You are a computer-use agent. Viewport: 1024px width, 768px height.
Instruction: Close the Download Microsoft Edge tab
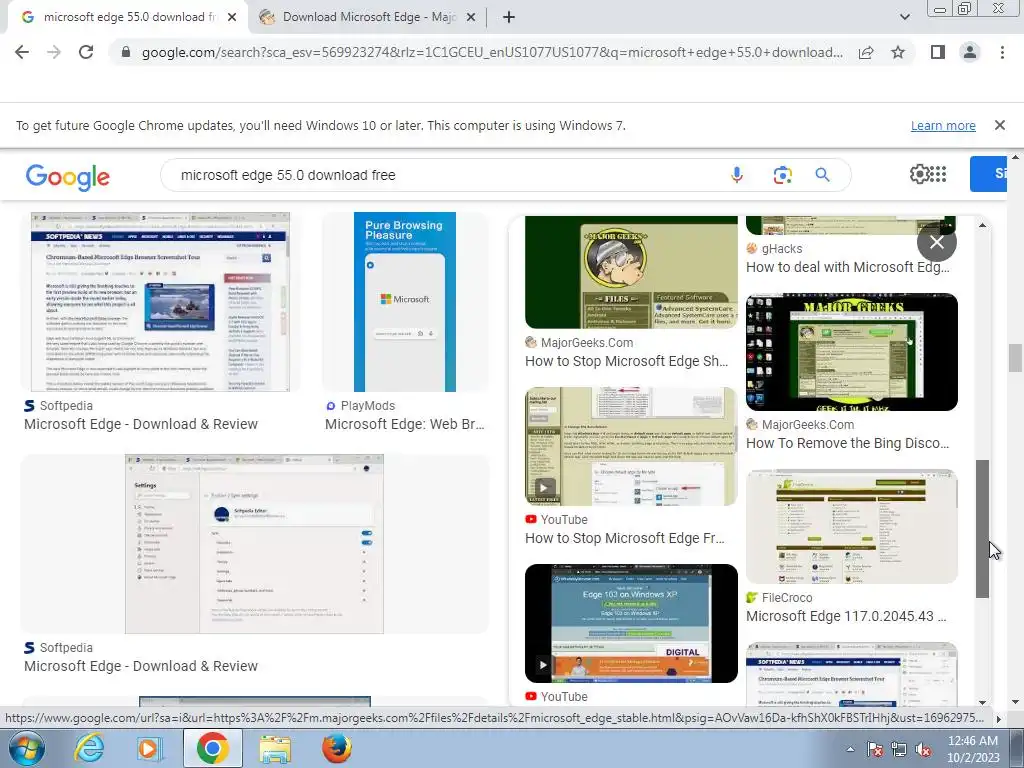click(470, 18)
